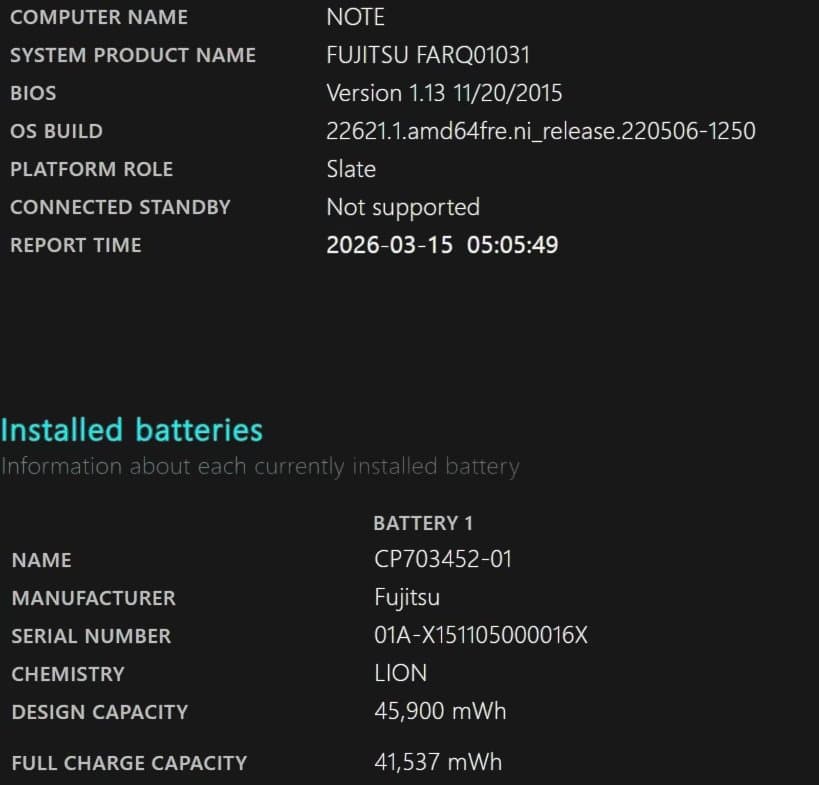This screenshot has width=819, height=785.
Task: Select the FUJITSU FARQ01031 product name text
Action: coord(428,55)
